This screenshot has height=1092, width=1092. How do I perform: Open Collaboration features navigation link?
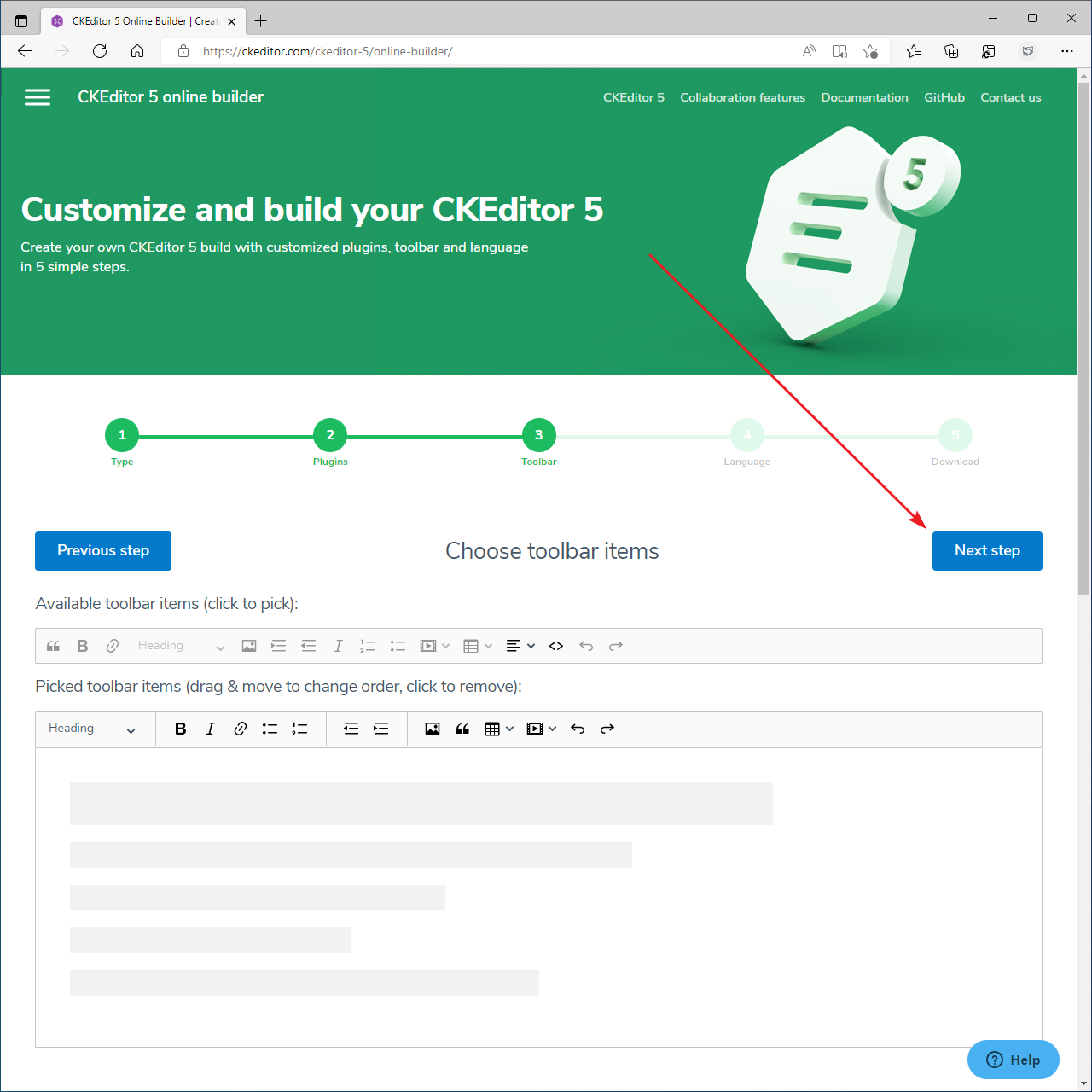[742, 97]
